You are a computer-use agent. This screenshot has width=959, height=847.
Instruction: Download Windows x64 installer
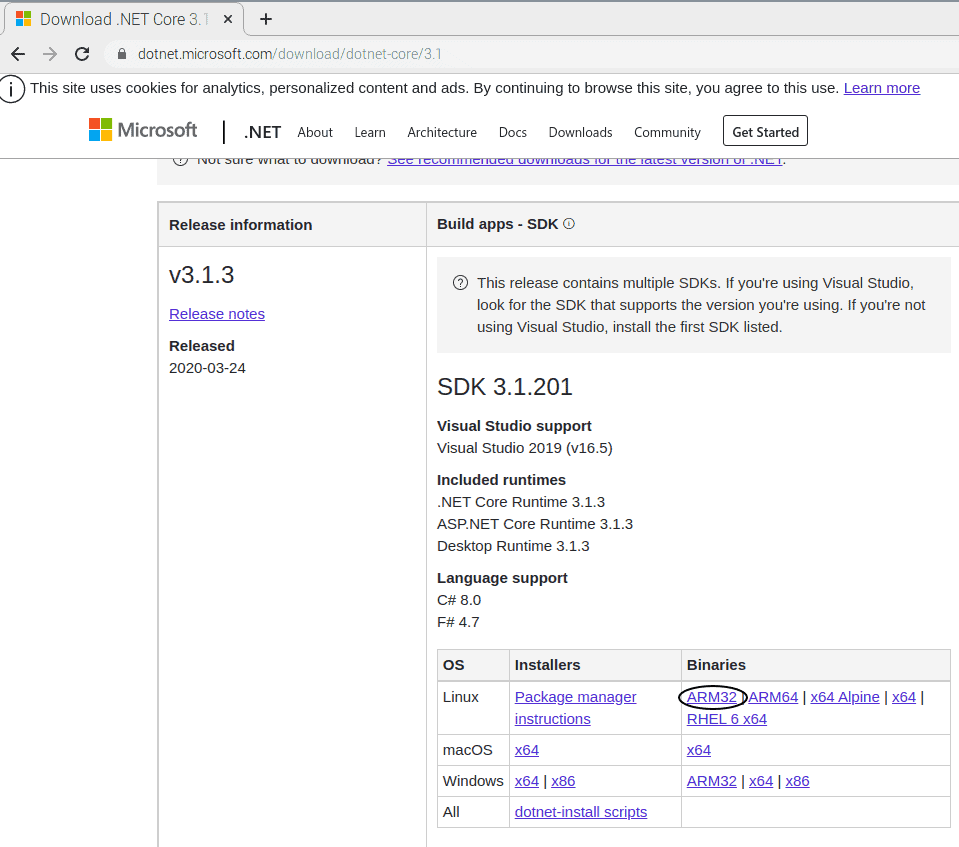527,782
